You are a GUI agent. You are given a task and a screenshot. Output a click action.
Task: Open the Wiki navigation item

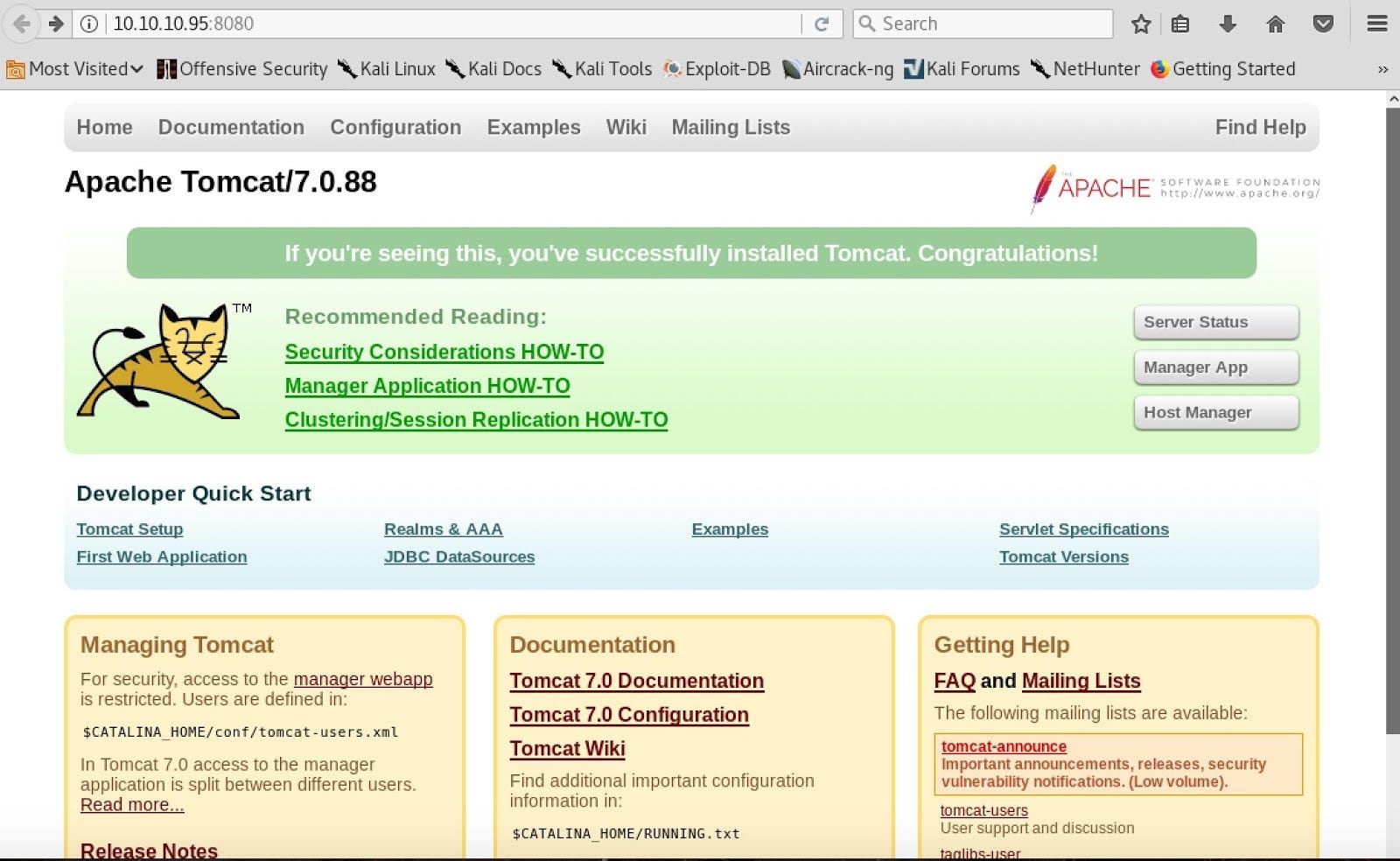point(626,128)
